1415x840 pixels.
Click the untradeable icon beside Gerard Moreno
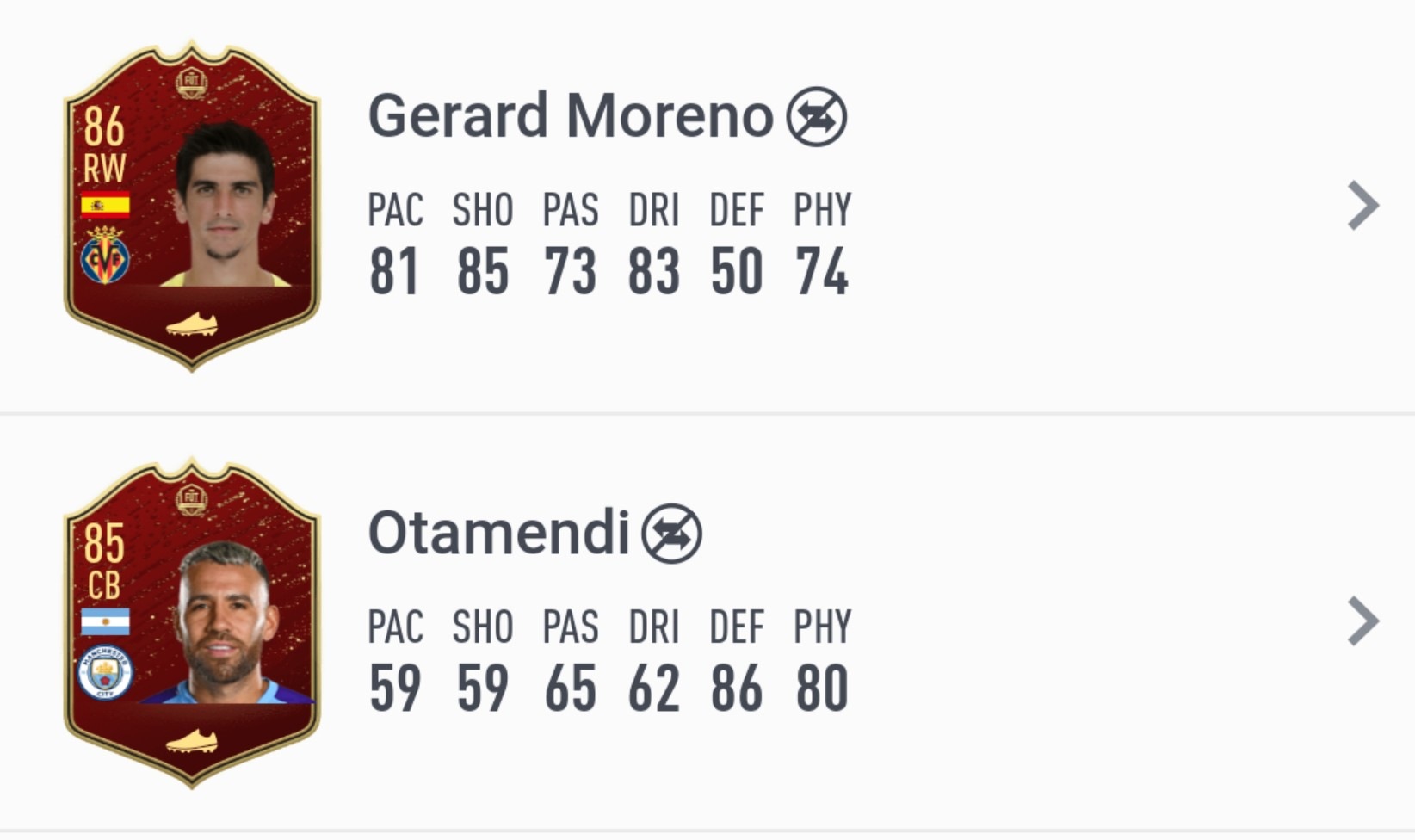point(816,116)
